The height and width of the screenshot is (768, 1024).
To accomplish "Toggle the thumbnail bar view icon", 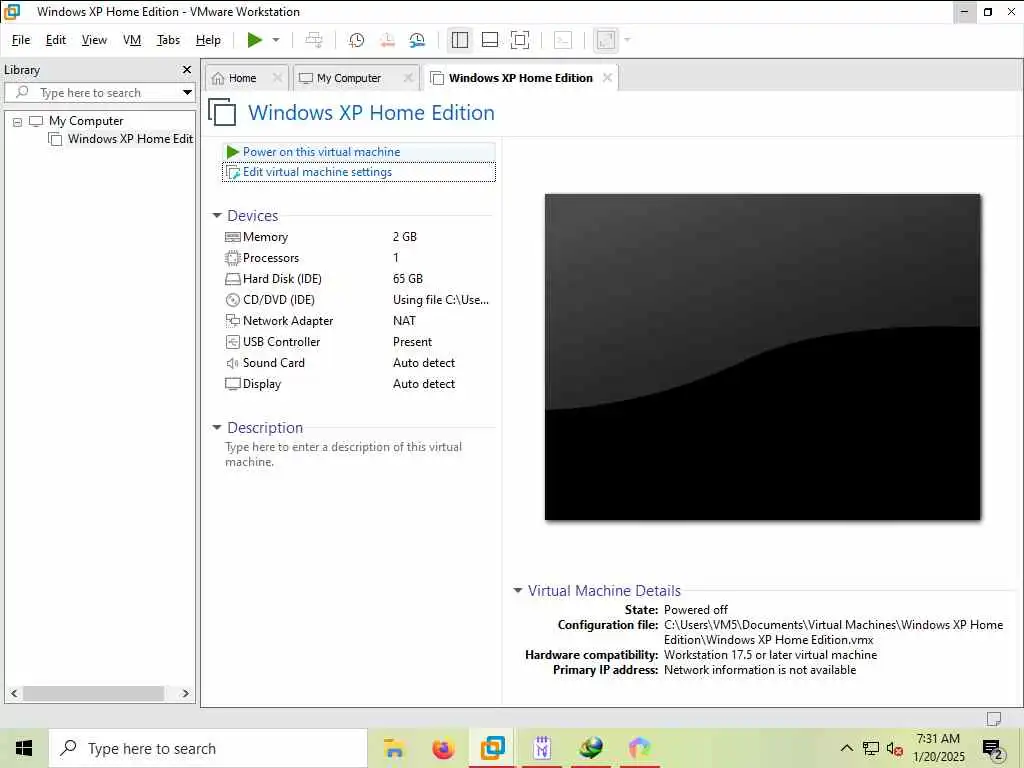I will [x=490, y=40].
